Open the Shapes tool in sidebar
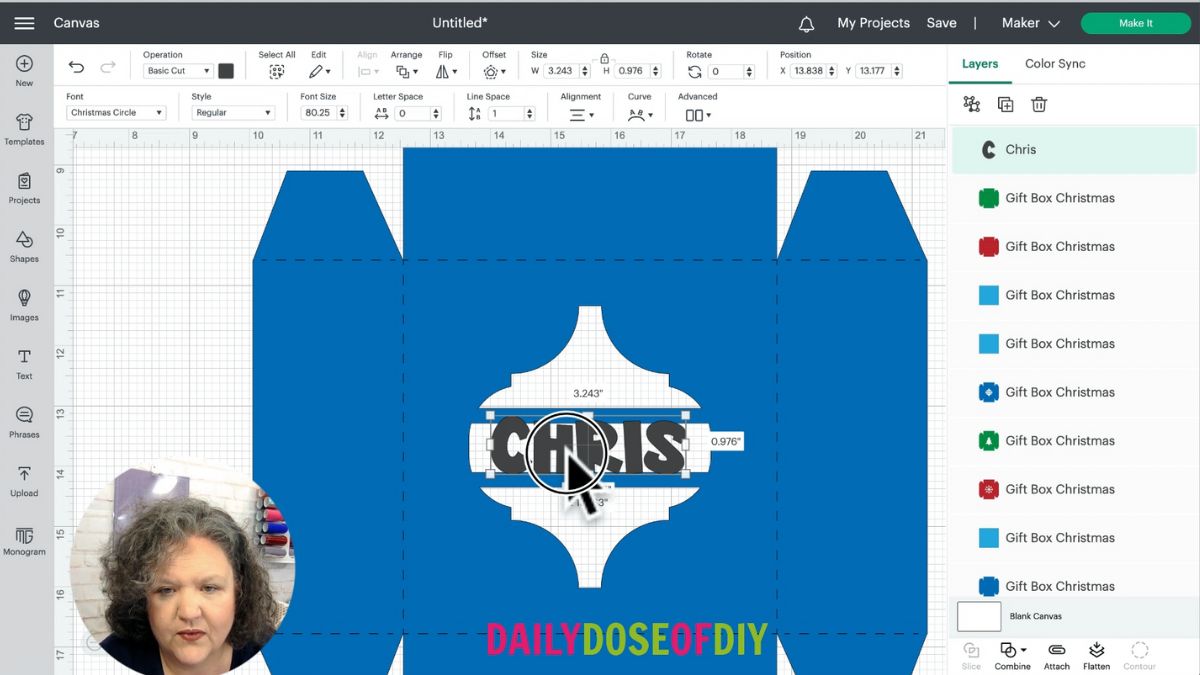Image resolution: width=1200 pixels, height=675 pixels. coord(24,246)
